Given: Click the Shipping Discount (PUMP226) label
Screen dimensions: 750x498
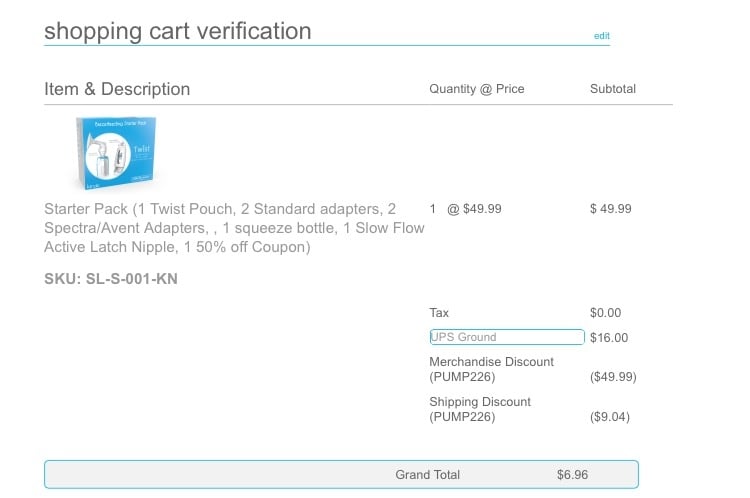Looking at the screenshot, I should [480, 409].
